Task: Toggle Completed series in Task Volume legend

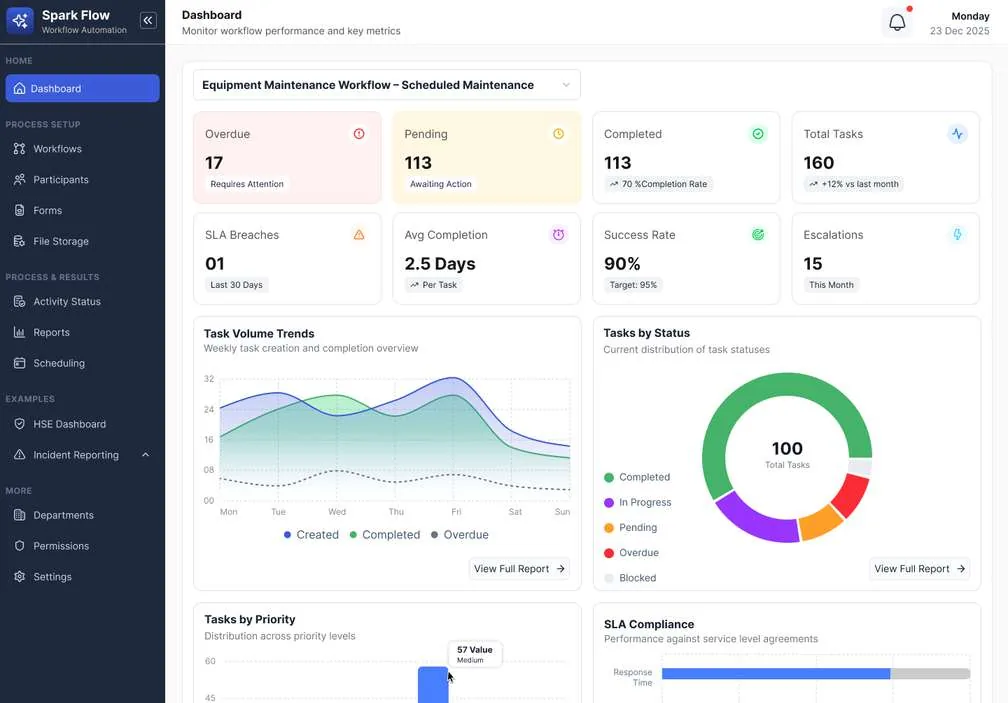Action: [x=384, y=535]
